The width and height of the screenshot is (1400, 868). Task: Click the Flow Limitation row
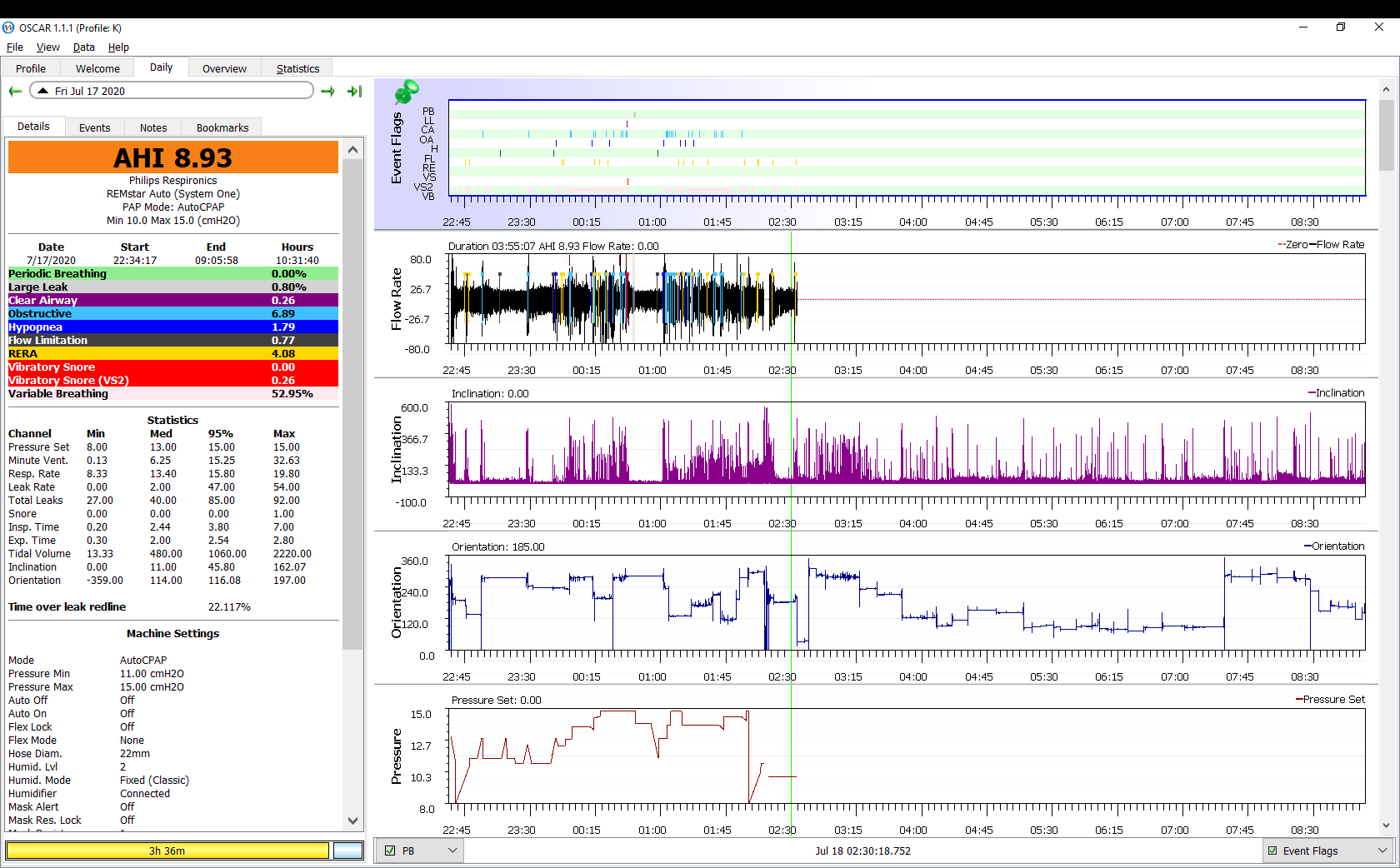pos(173,340)
